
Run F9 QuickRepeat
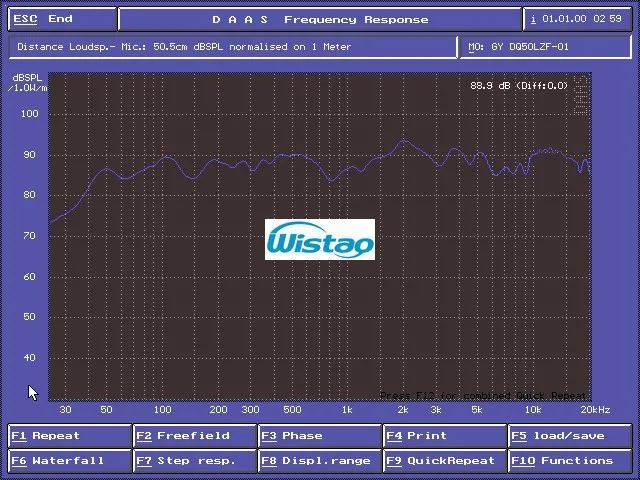click(445, 461)
